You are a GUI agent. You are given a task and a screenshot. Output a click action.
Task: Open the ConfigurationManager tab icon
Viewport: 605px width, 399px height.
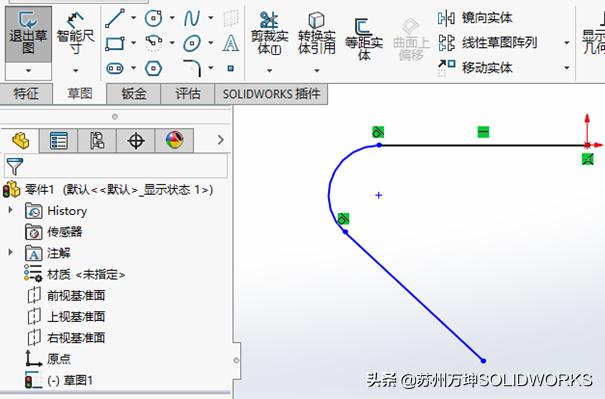(x=97, y=140)
